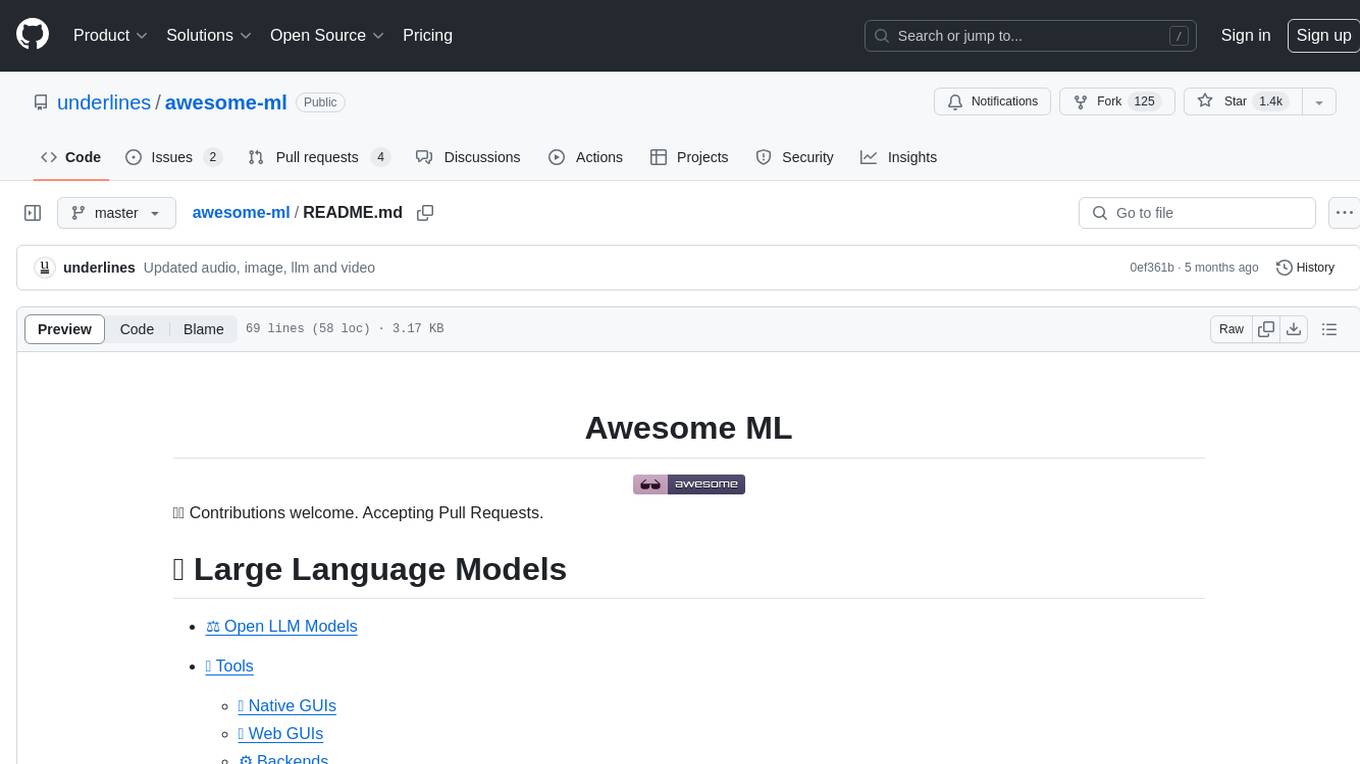This screenshot has width=1360, height=764.
Task: Expand the Solutions menu
Action: point(207,35)
